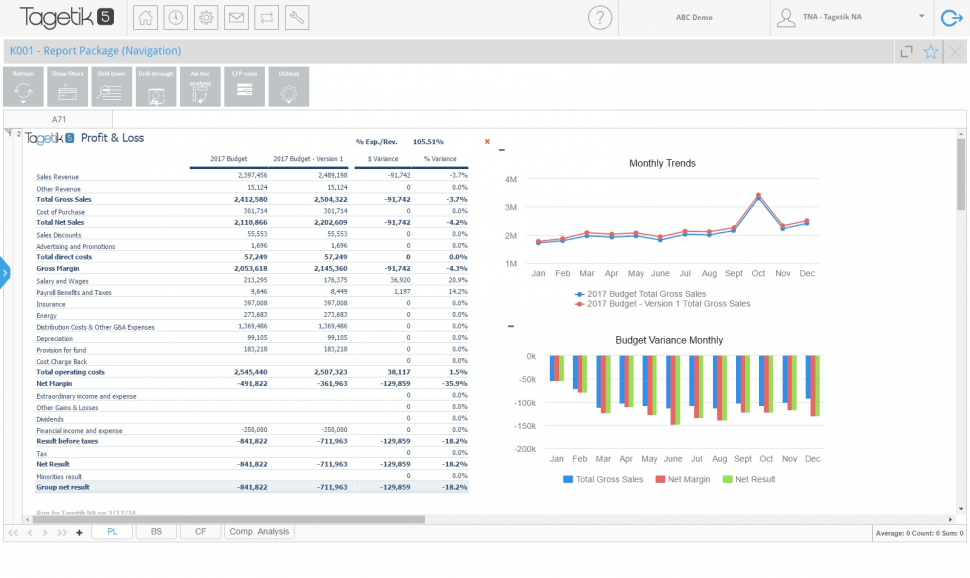
Task: Click the logout arrow icon
Action: click(951, 18)
